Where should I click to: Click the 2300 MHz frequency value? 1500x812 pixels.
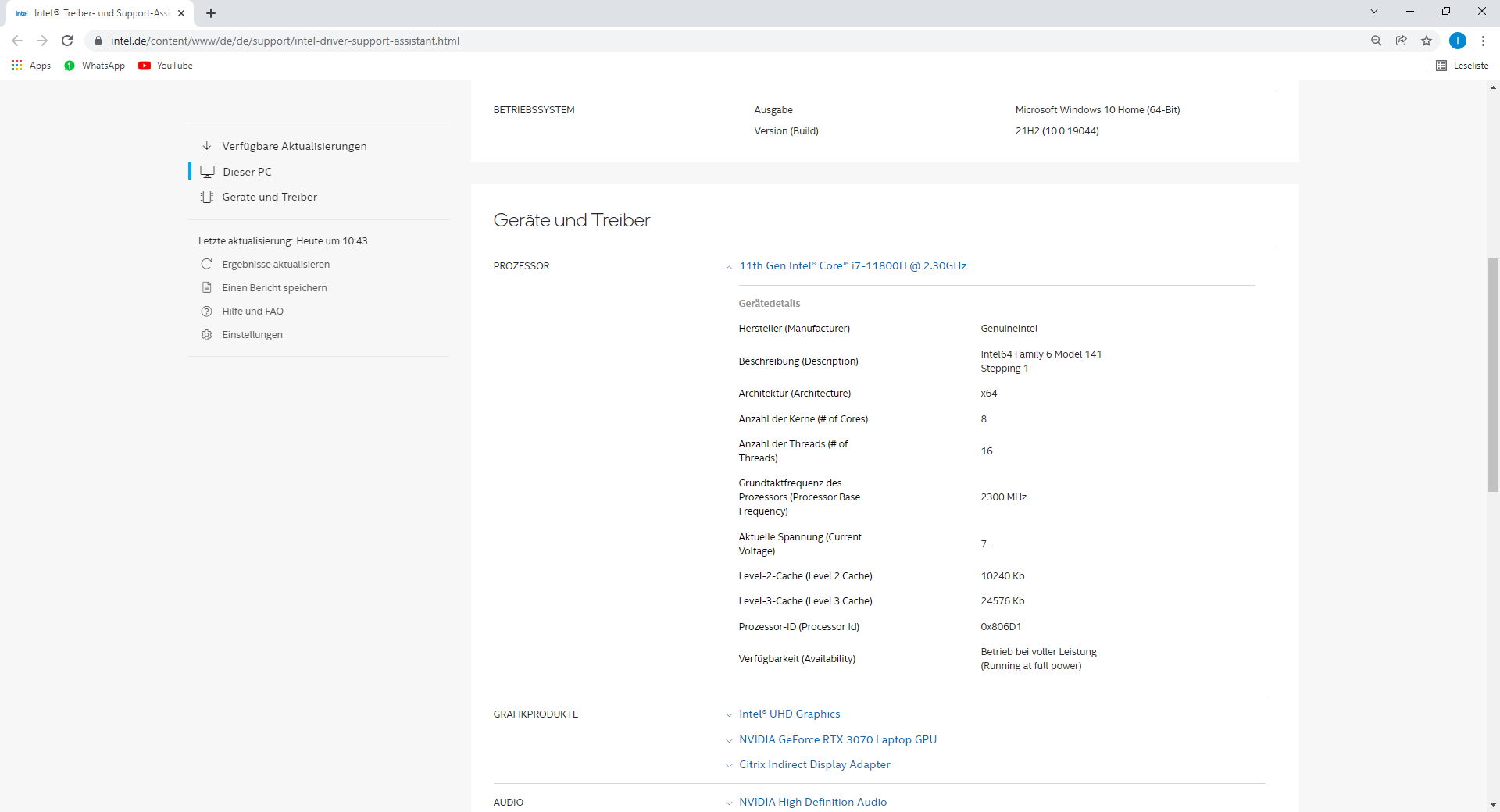[x=1004, y=497]
